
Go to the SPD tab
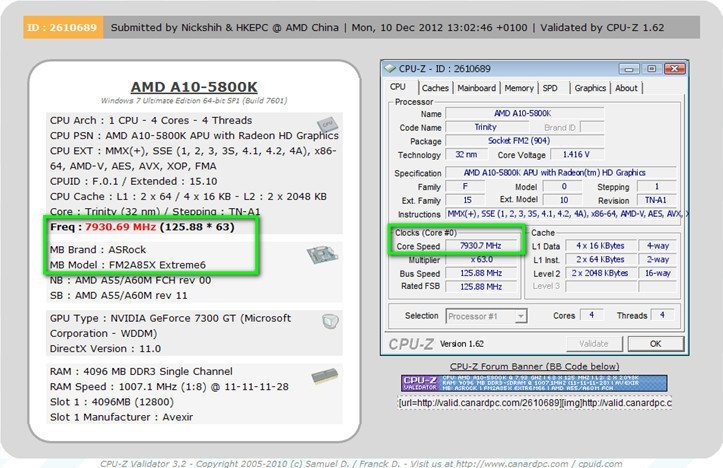(x=550, y=88)
